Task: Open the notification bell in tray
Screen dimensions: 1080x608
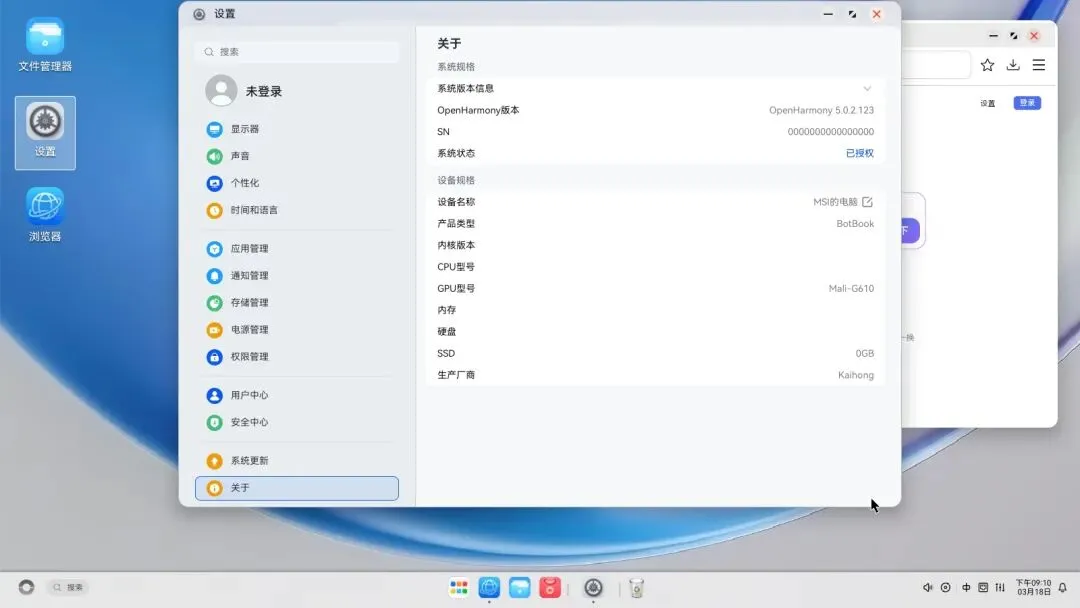Action: click(x=1063, y=587)
